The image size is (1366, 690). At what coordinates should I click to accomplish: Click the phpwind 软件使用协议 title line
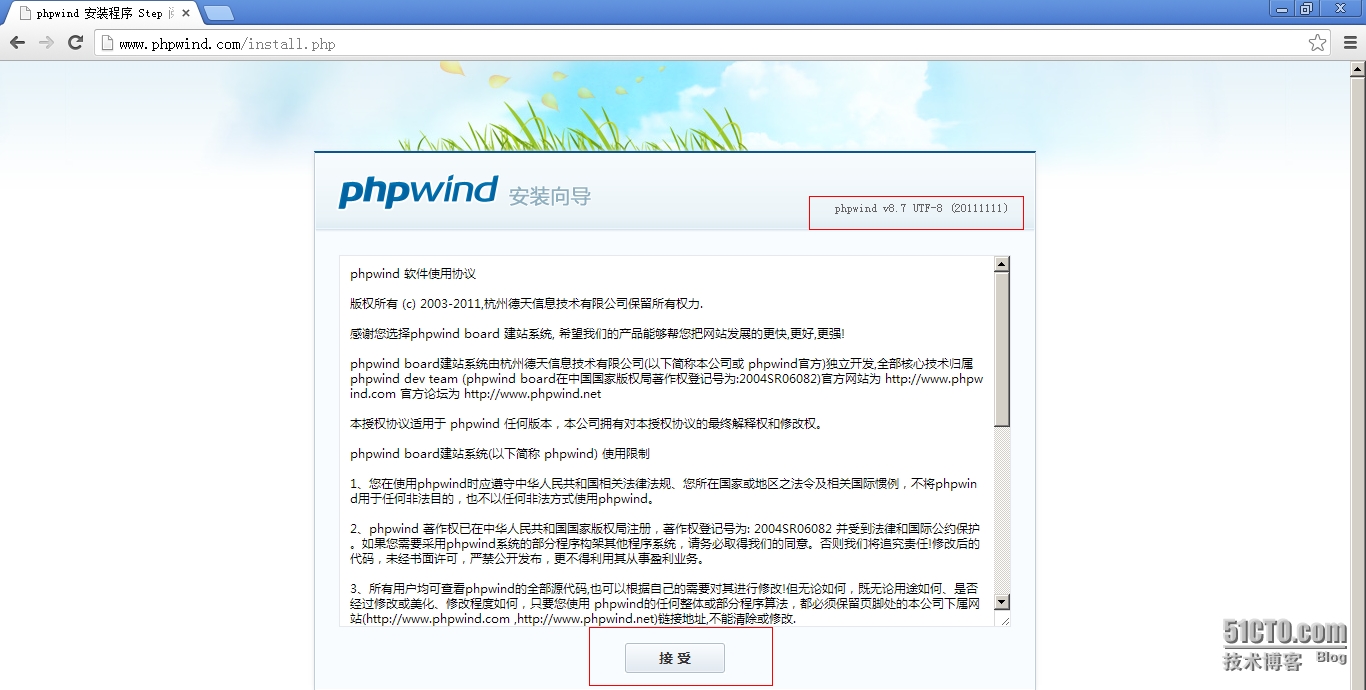click(x=413, y=273)
